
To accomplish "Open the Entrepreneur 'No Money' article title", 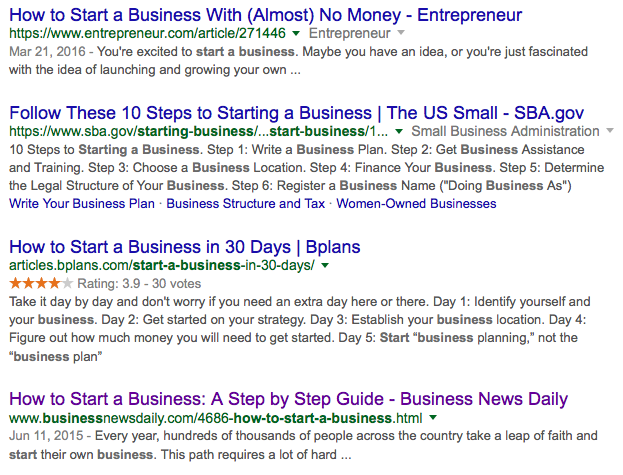I will [264, 14].
